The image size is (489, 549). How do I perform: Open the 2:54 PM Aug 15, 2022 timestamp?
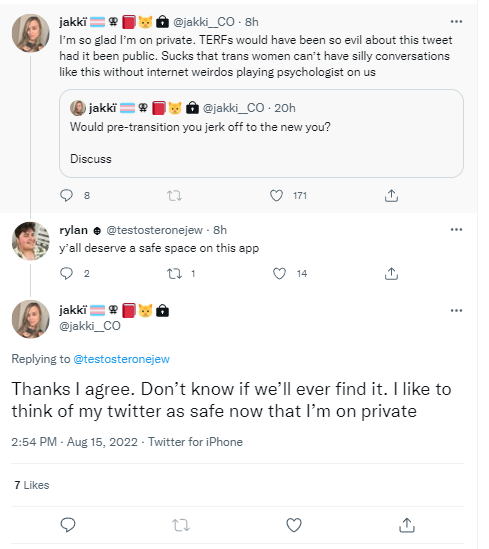coord(74,442)
